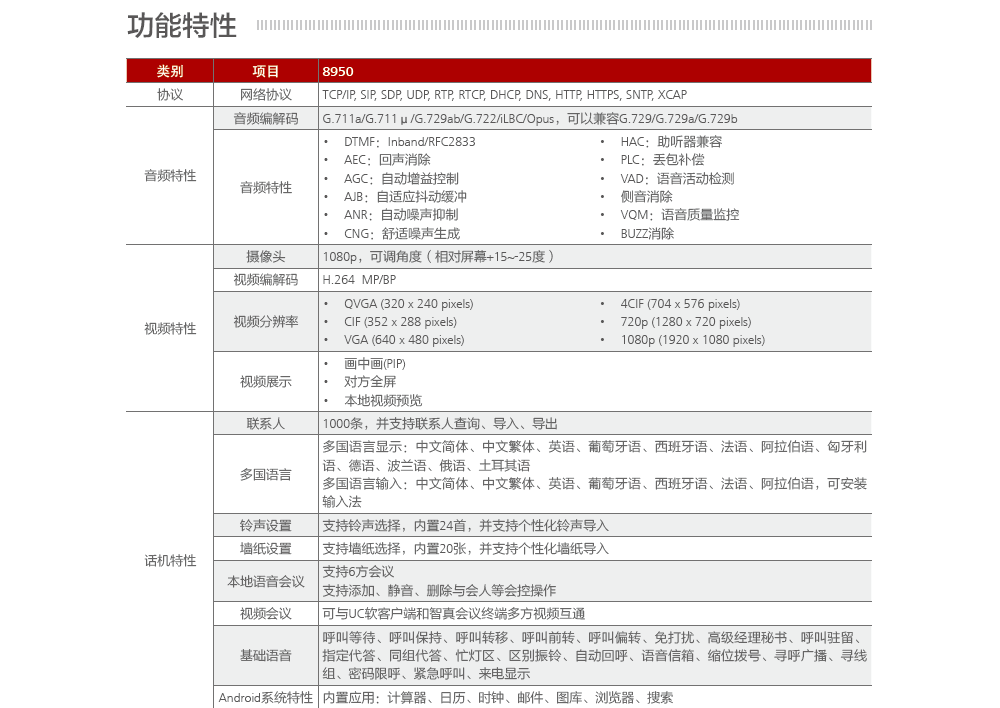1000x708 pixels.
Task: Click the 铃声设置 row label
Action: coord(266,525)
